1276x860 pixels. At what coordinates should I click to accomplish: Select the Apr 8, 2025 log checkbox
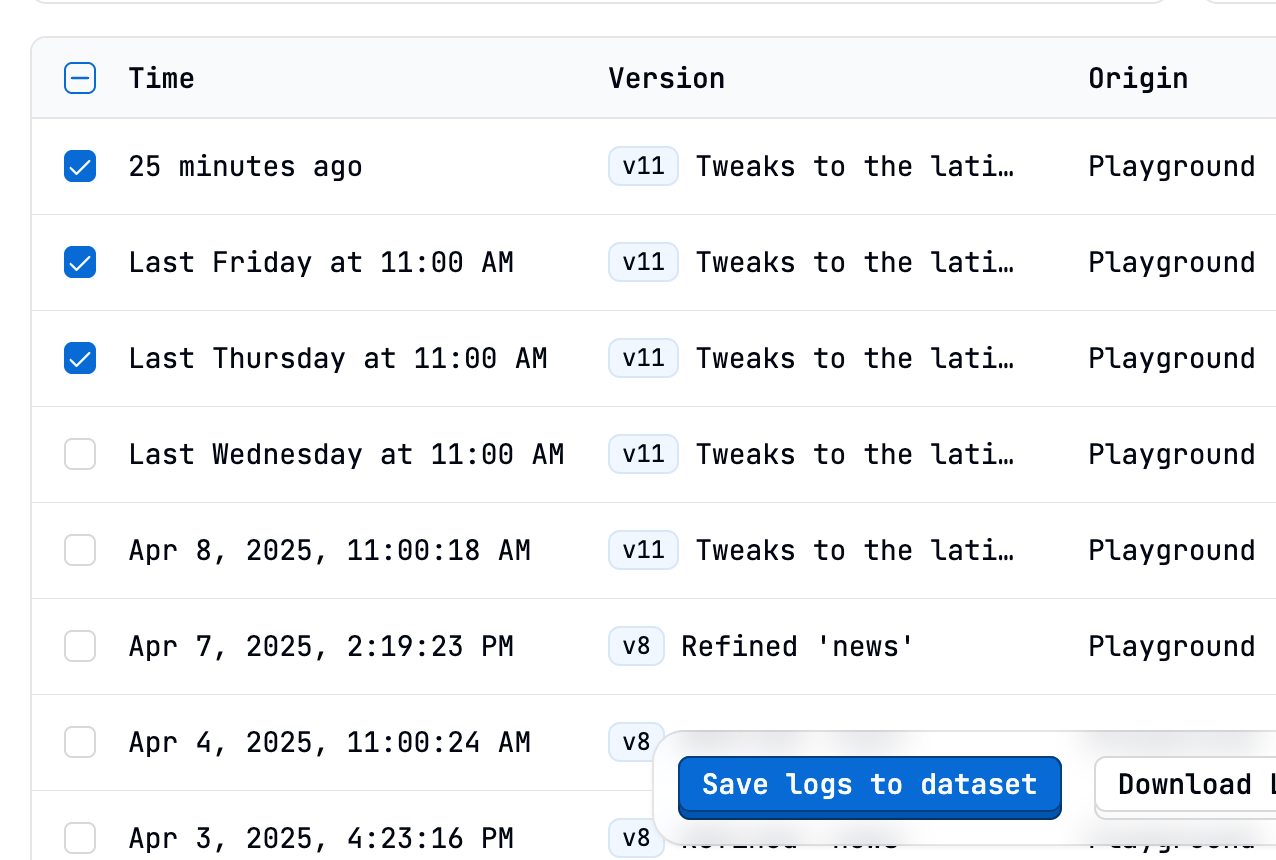80,550
